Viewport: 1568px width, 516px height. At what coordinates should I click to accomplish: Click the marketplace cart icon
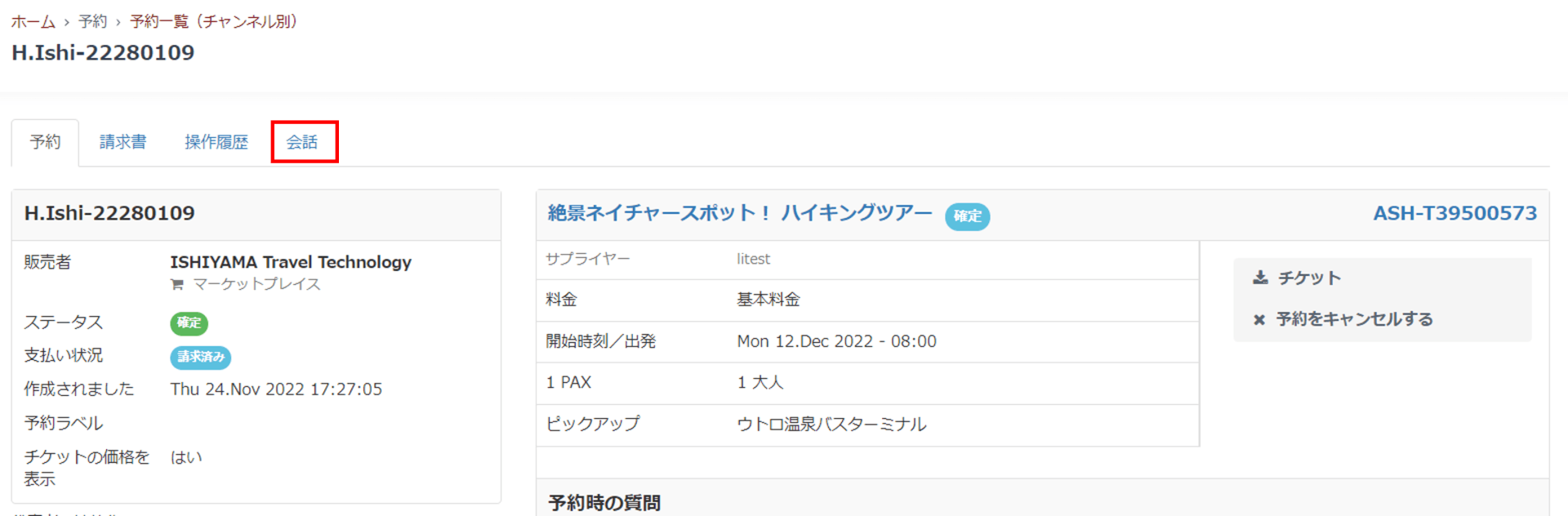point(176,285)
